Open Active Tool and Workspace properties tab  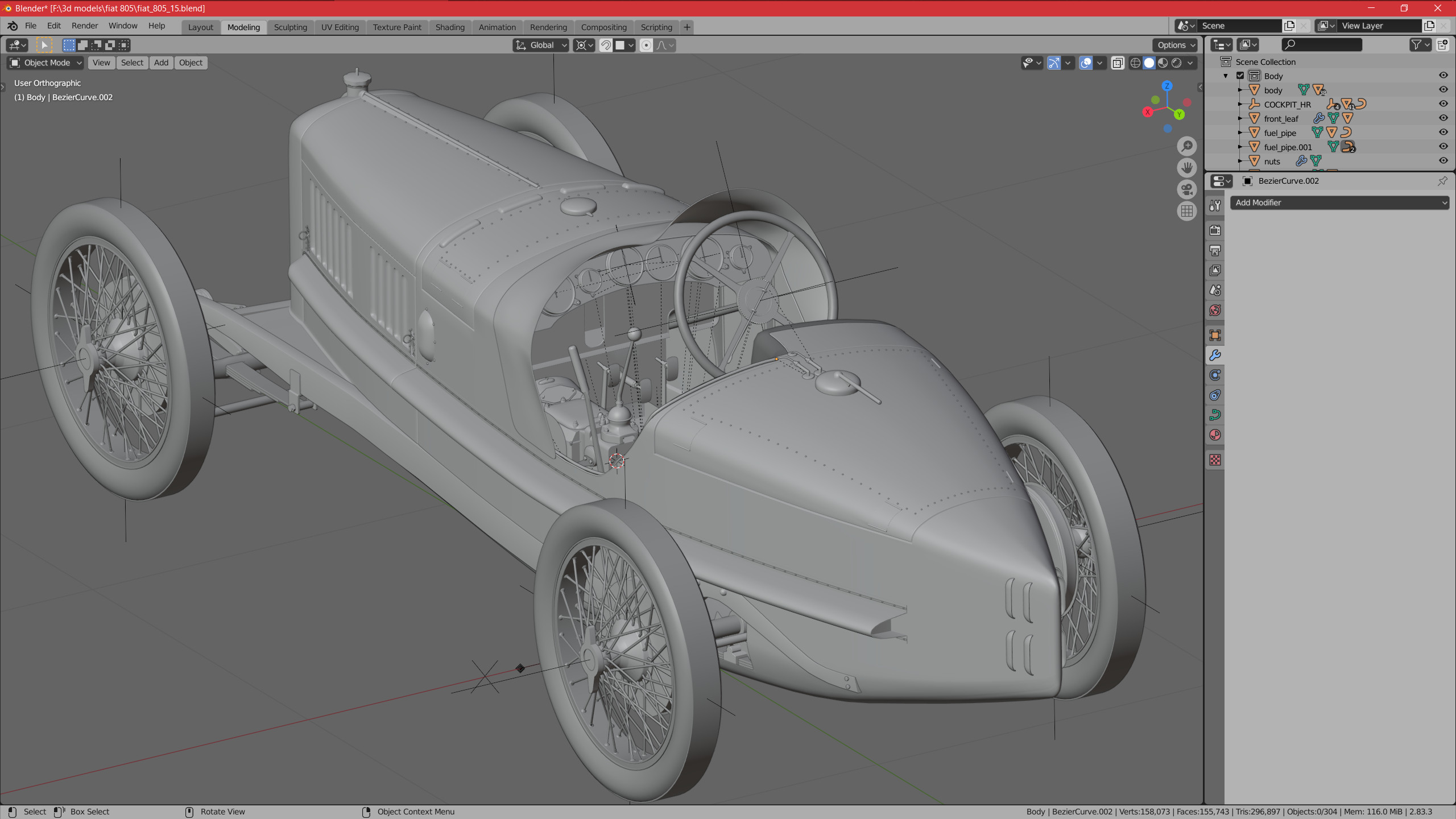tap(1215, 205)
